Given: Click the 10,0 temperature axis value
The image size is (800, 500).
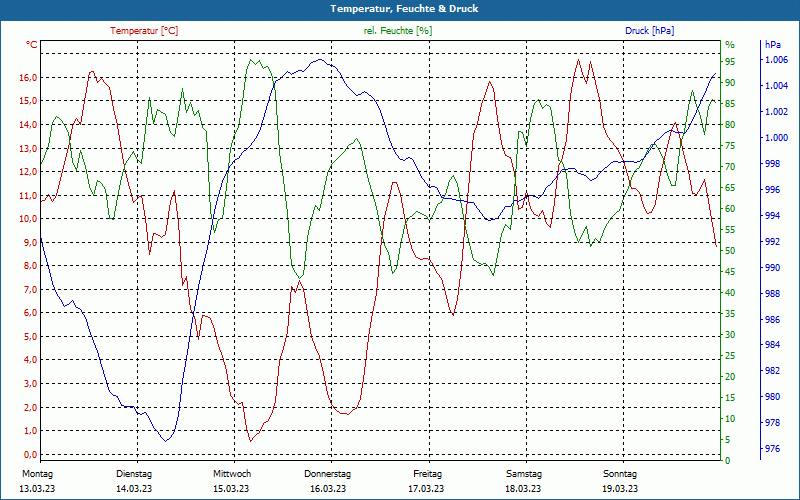Looking at the screenshot, I should (29, 219).
